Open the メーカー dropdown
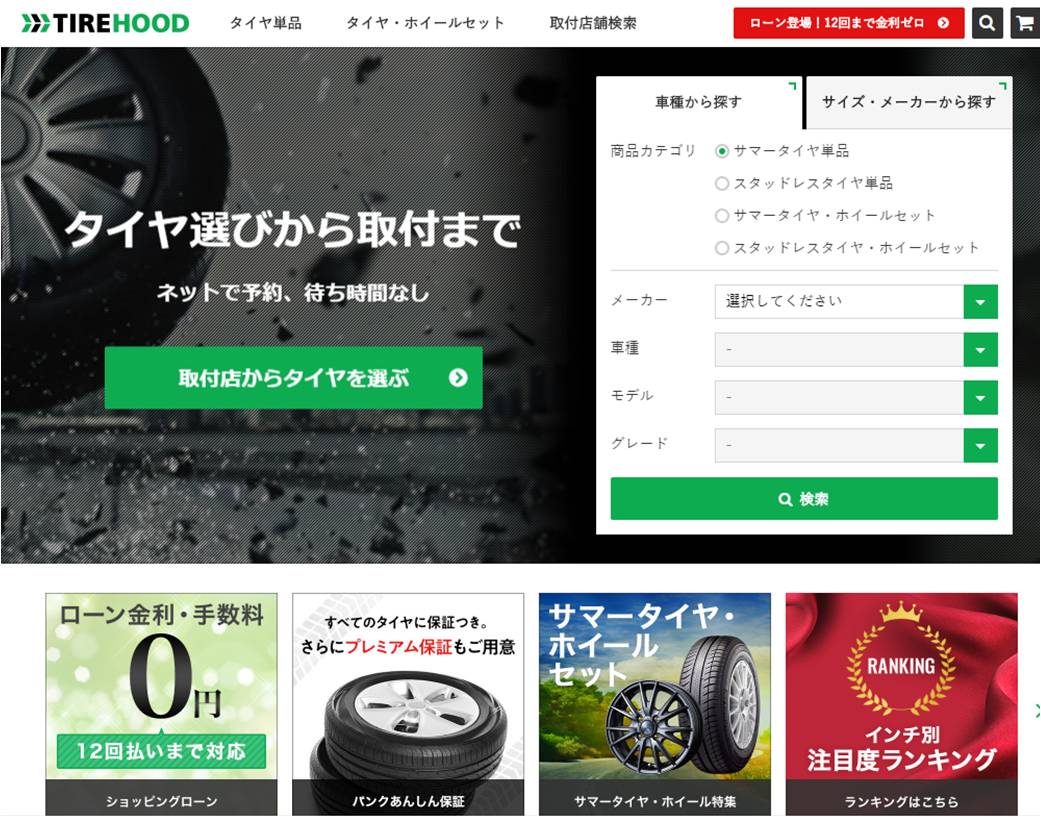 (856, 302)
